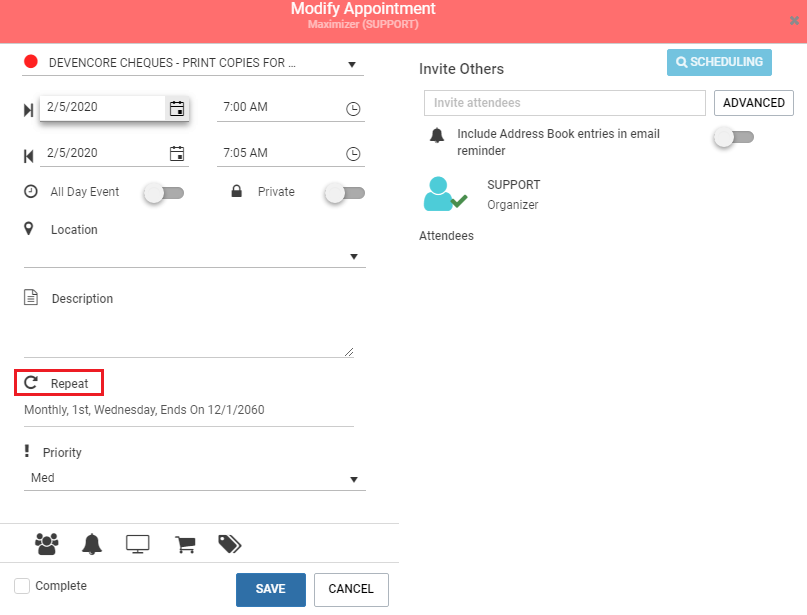807x615 pixels.
Task: Click the Description document icon
Action: coord(31,297)
